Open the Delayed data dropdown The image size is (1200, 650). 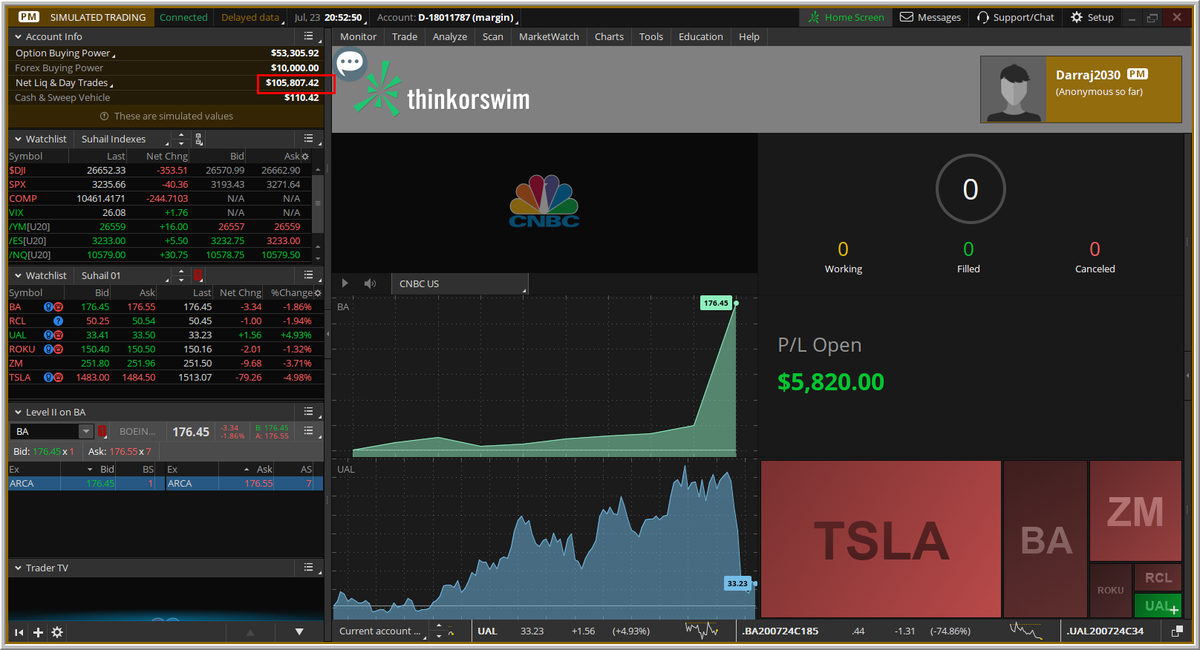coord(250,17)
